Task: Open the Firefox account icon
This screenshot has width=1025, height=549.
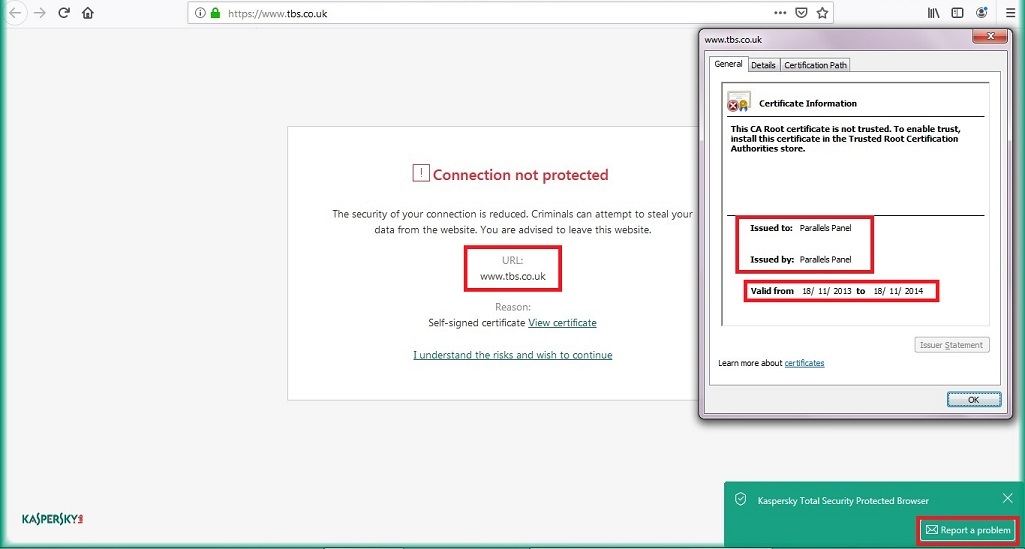Action: pos(981,12)
